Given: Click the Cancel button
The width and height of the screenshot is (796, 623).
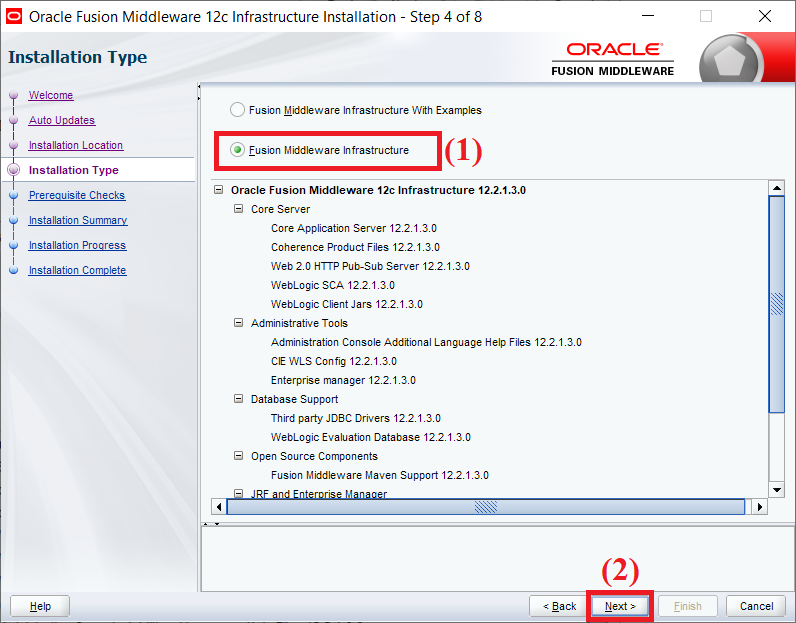Looking at the screenshot, I should [x=756, y=606].
